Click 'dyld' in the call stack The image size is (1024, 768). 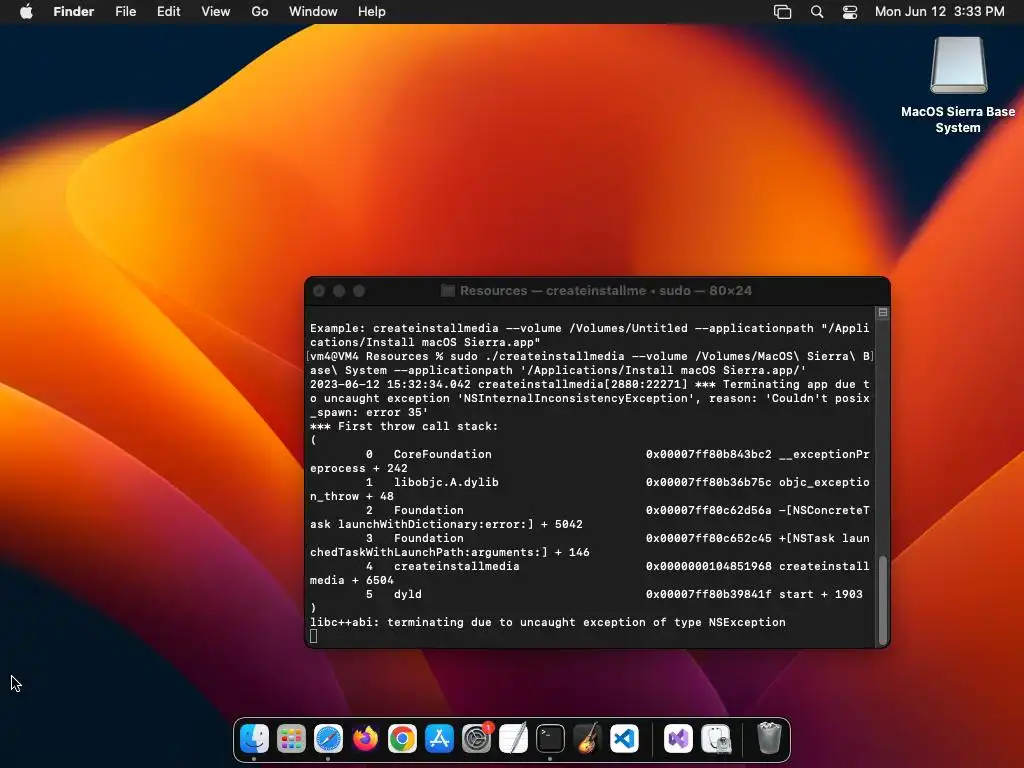408,594
